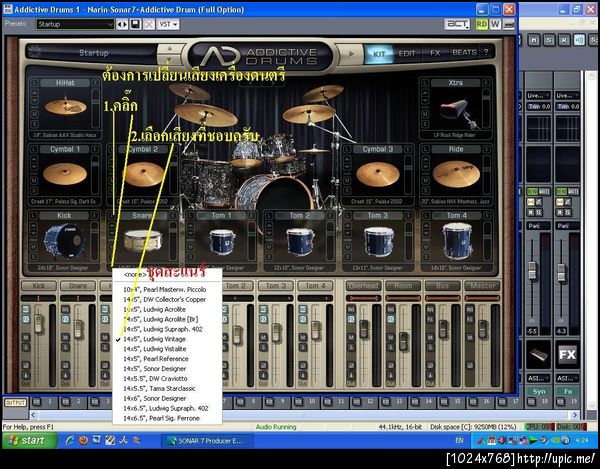
Task: Choose 14x6.5" Pearl Sig. Ferrone snare
Action: (x=167, y=418)
